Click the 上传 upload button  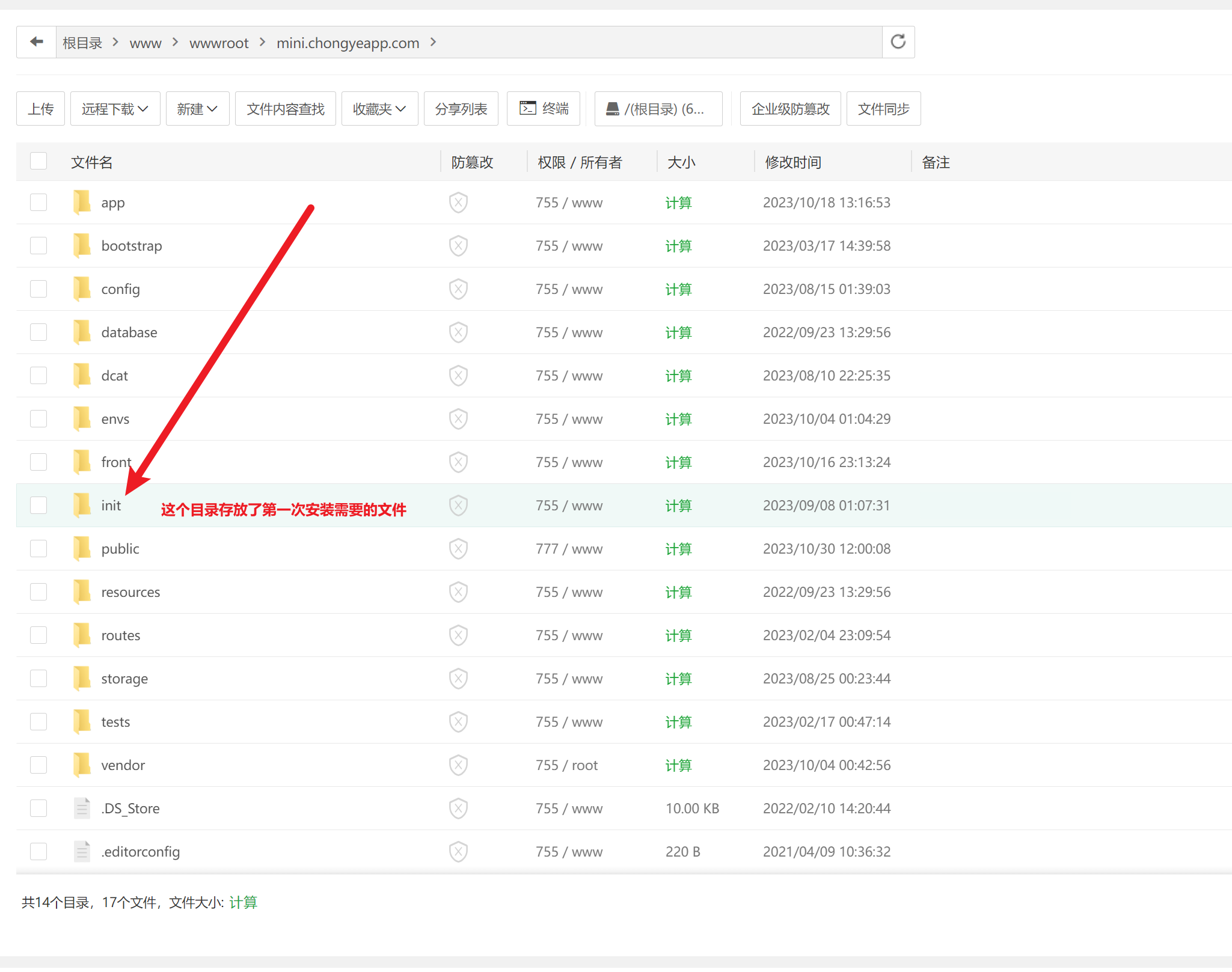coord(40,108)
